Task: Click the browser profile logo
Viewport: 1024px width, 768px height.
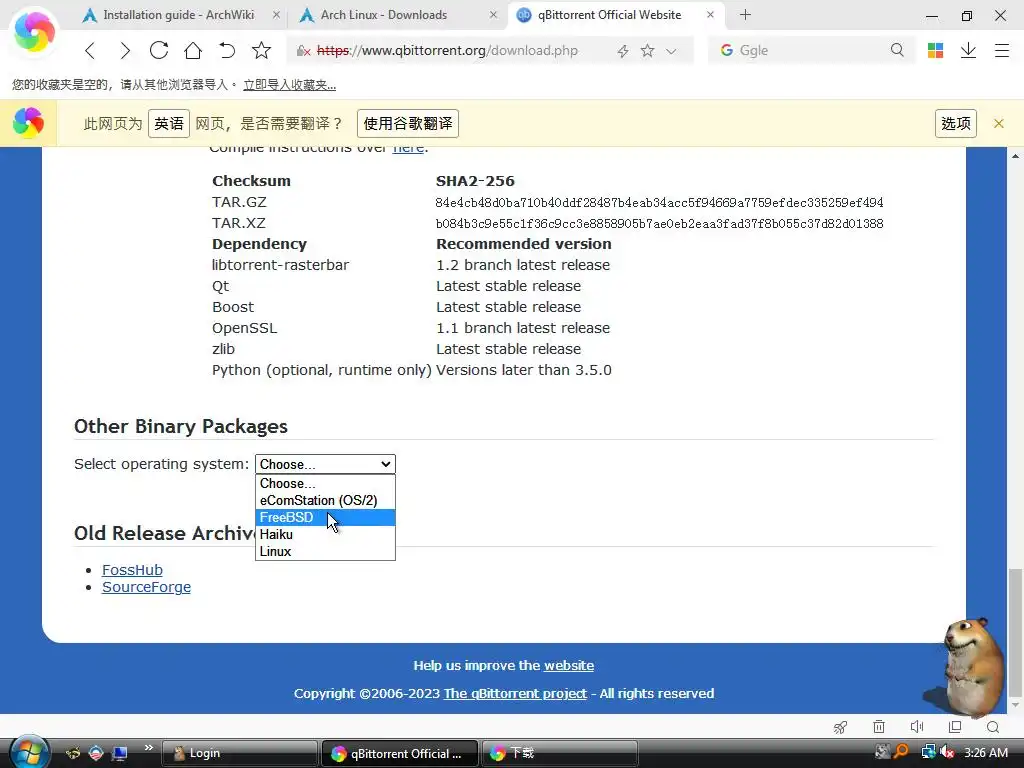Action: point(34,31)
